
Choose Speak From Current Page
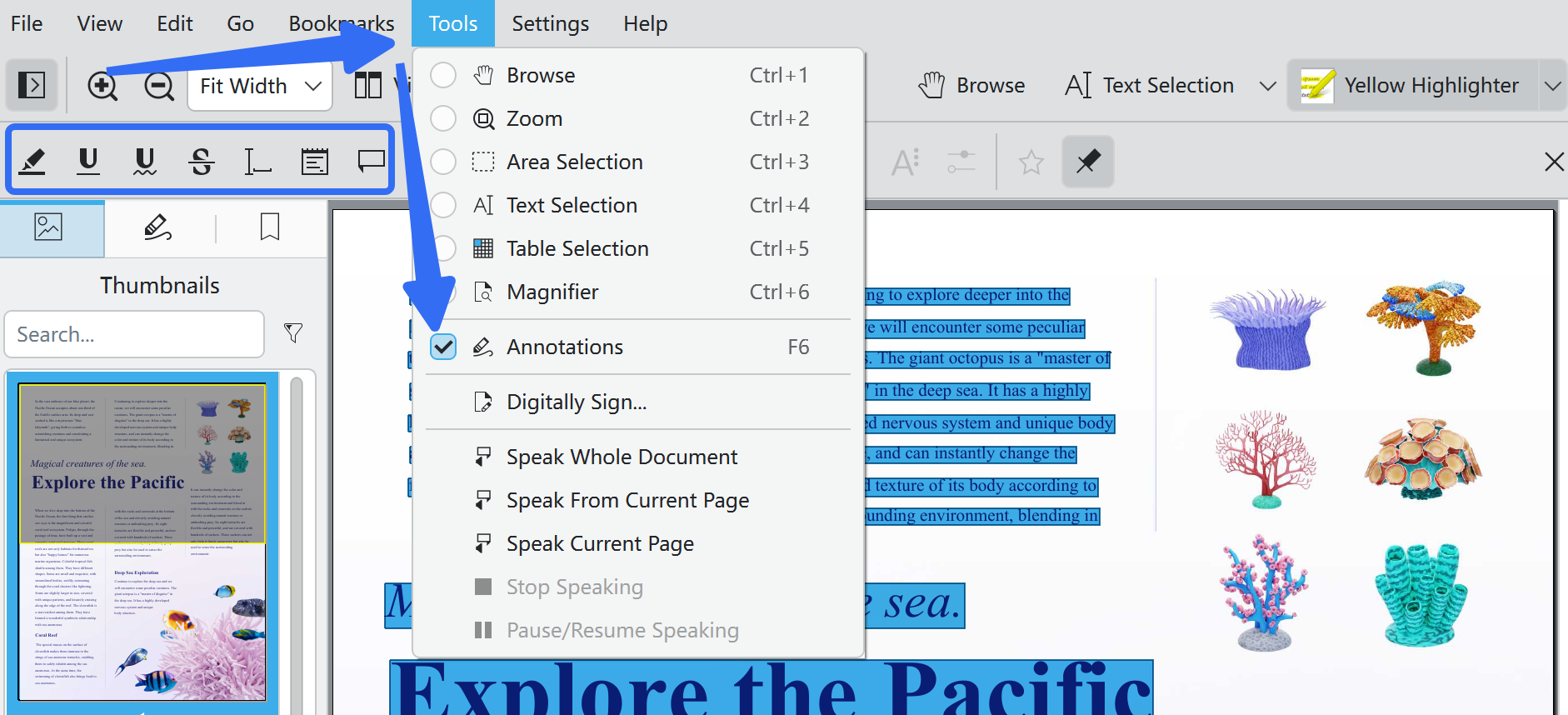638,500
